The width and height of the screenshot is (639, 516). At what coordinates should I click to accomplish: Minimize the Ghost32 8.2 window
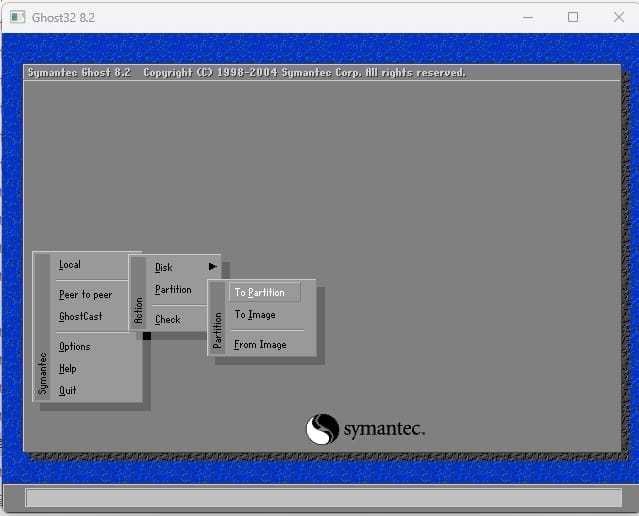(528, 18)
